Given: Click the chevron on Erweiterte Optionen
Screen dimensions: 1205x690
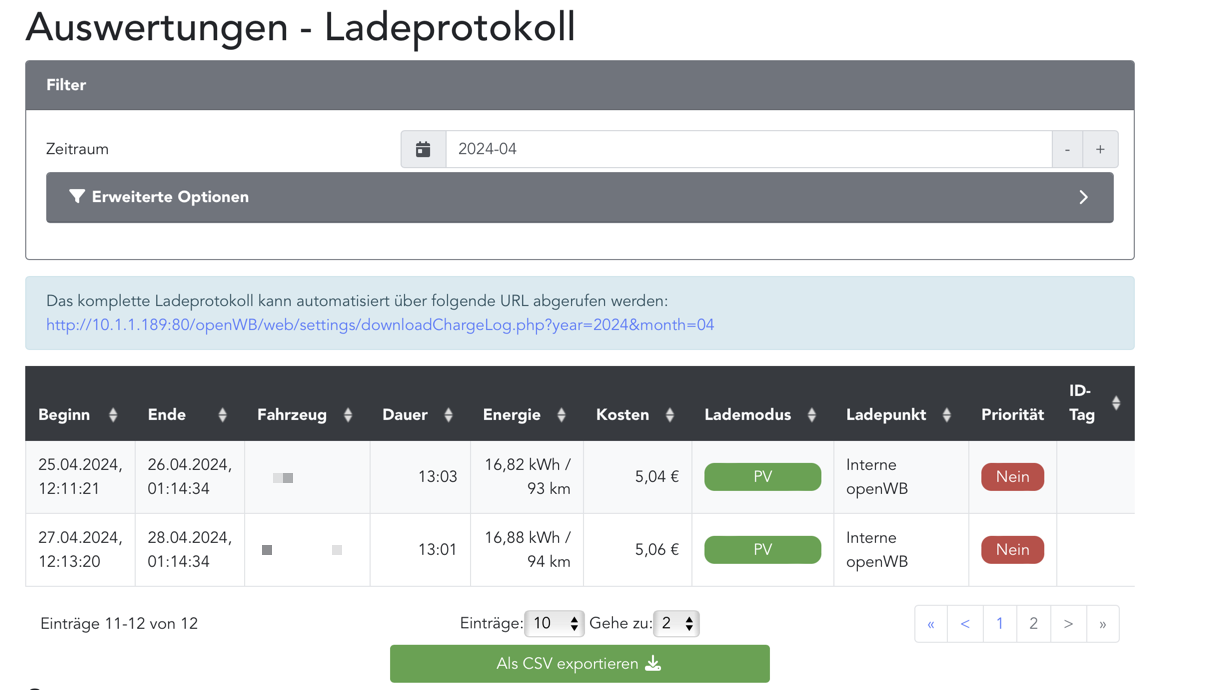Looking at the screenshot, I should click(1083, 197).
